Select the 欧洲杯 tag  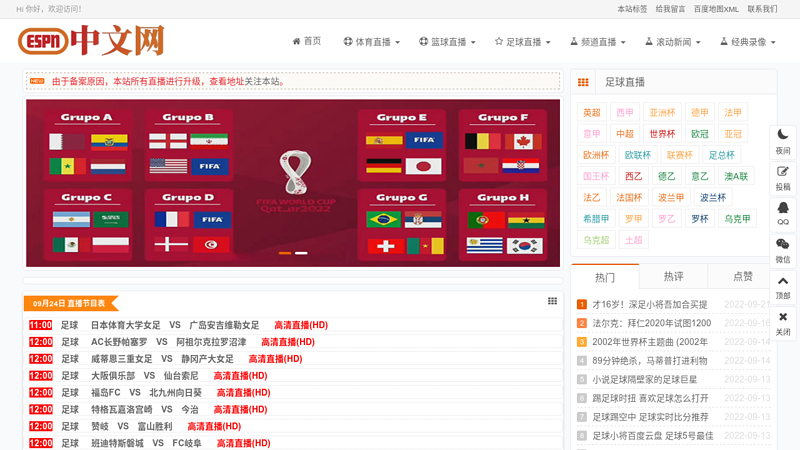point(596,155)
